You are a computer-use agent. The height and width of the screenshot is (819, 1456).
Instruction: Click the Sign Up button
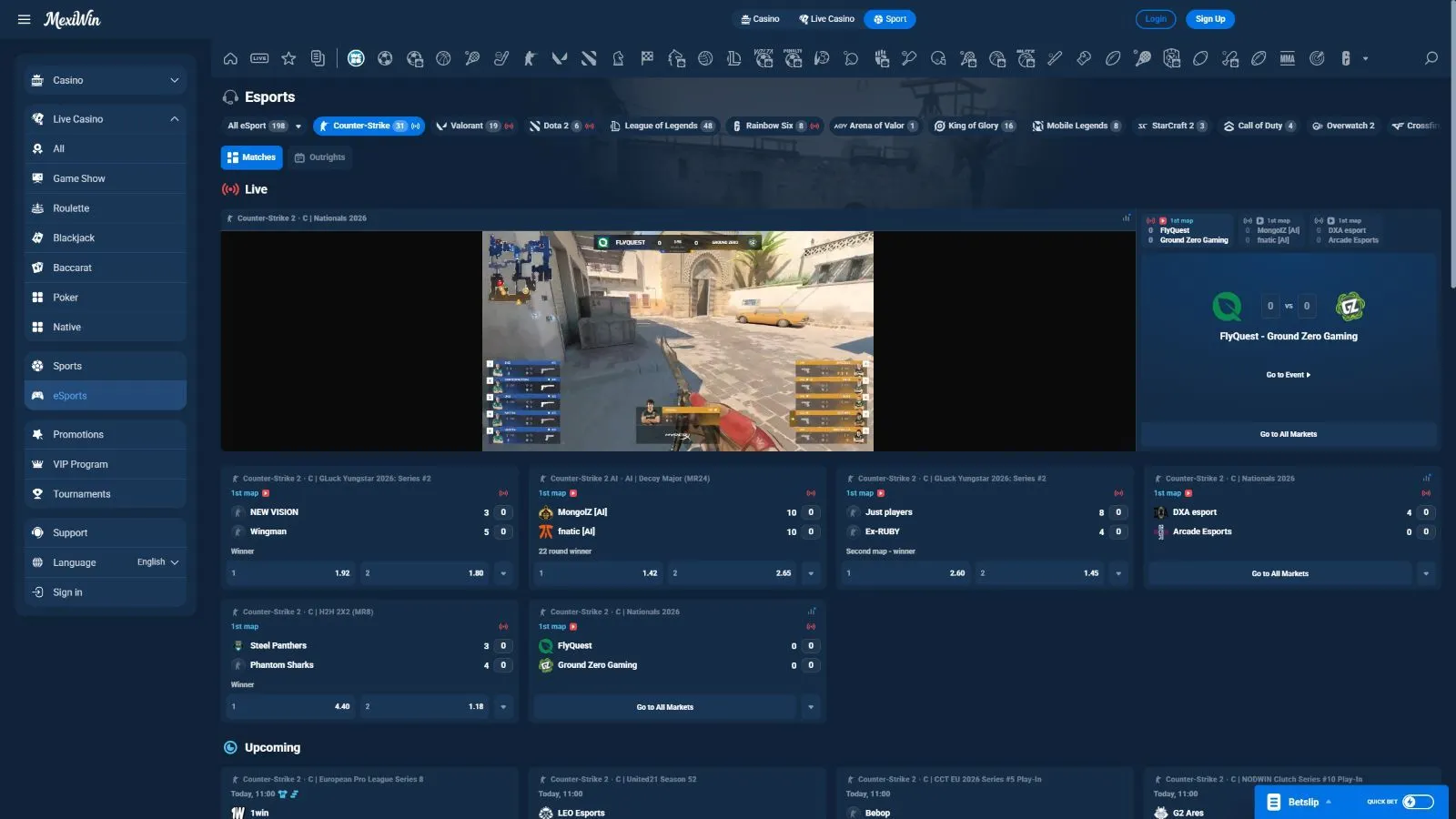1210,19
